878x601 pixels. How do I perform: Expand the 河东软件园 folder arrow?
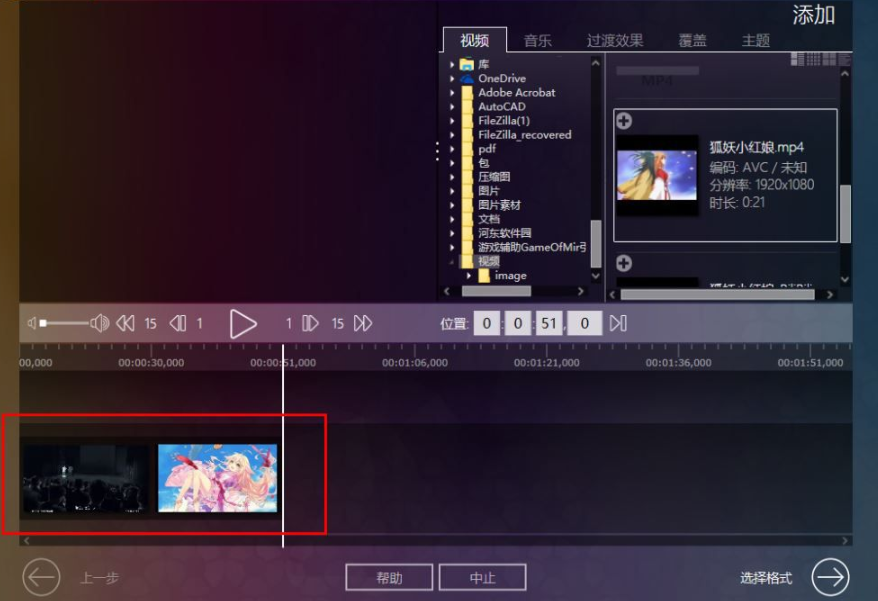coord(452,233)
